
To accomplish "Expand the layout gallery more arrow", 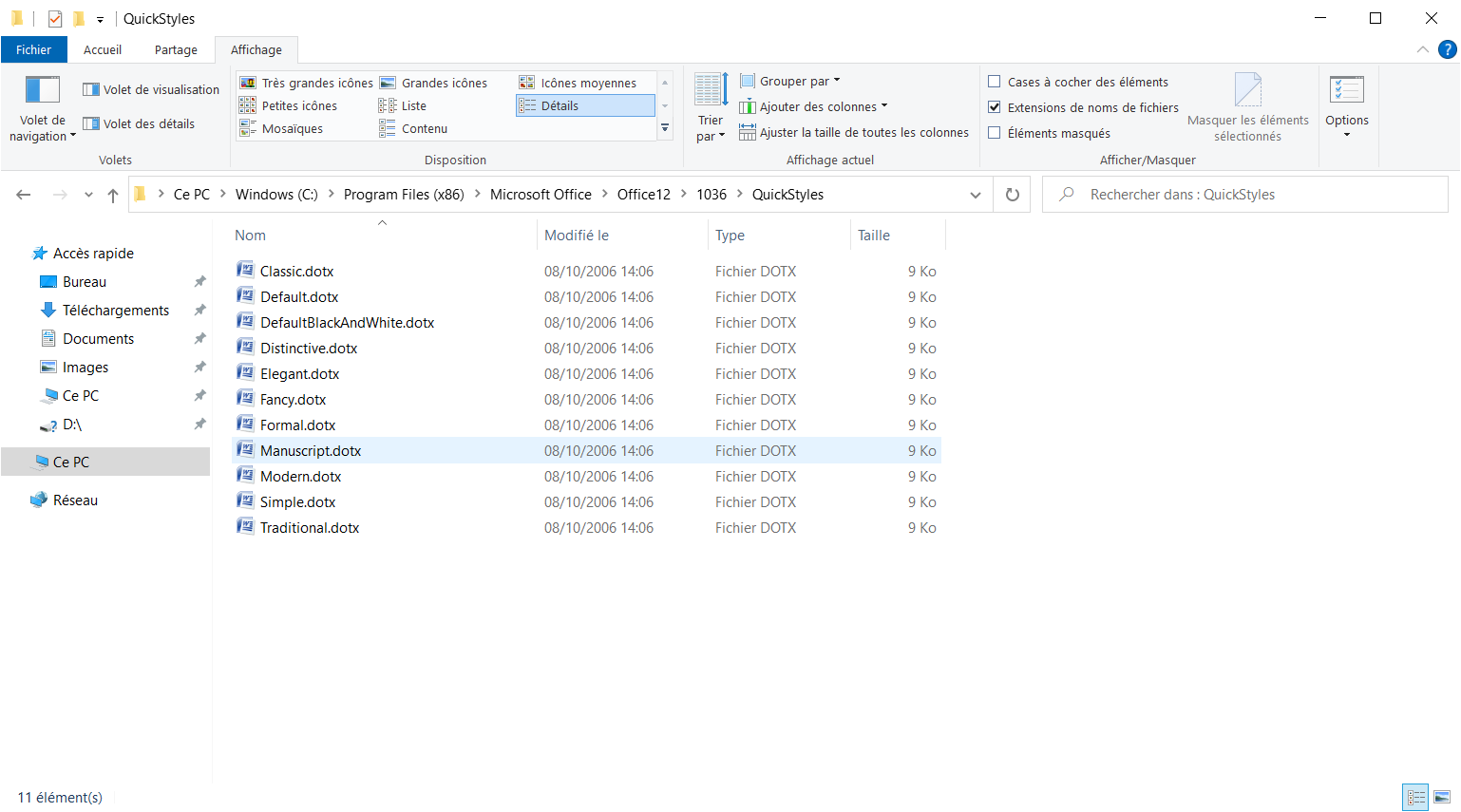I will tap(665, 128).
